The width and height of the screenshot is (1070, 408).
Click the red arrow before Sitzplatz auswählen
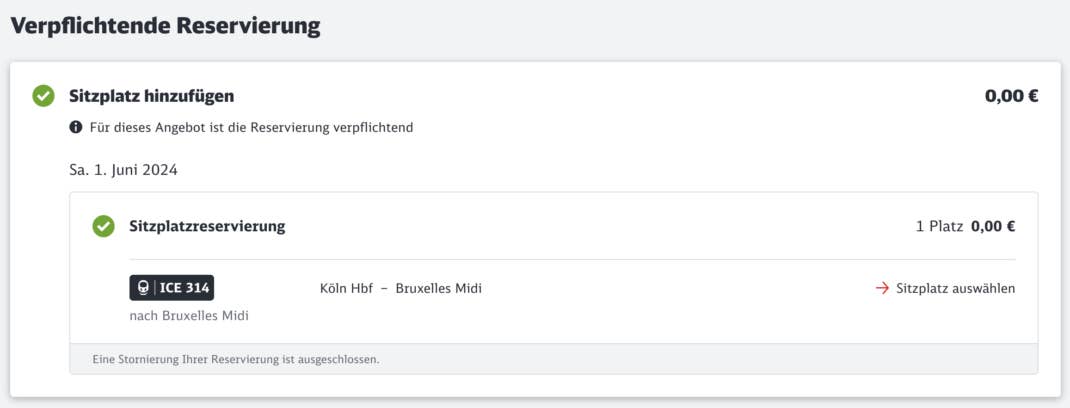882,288
